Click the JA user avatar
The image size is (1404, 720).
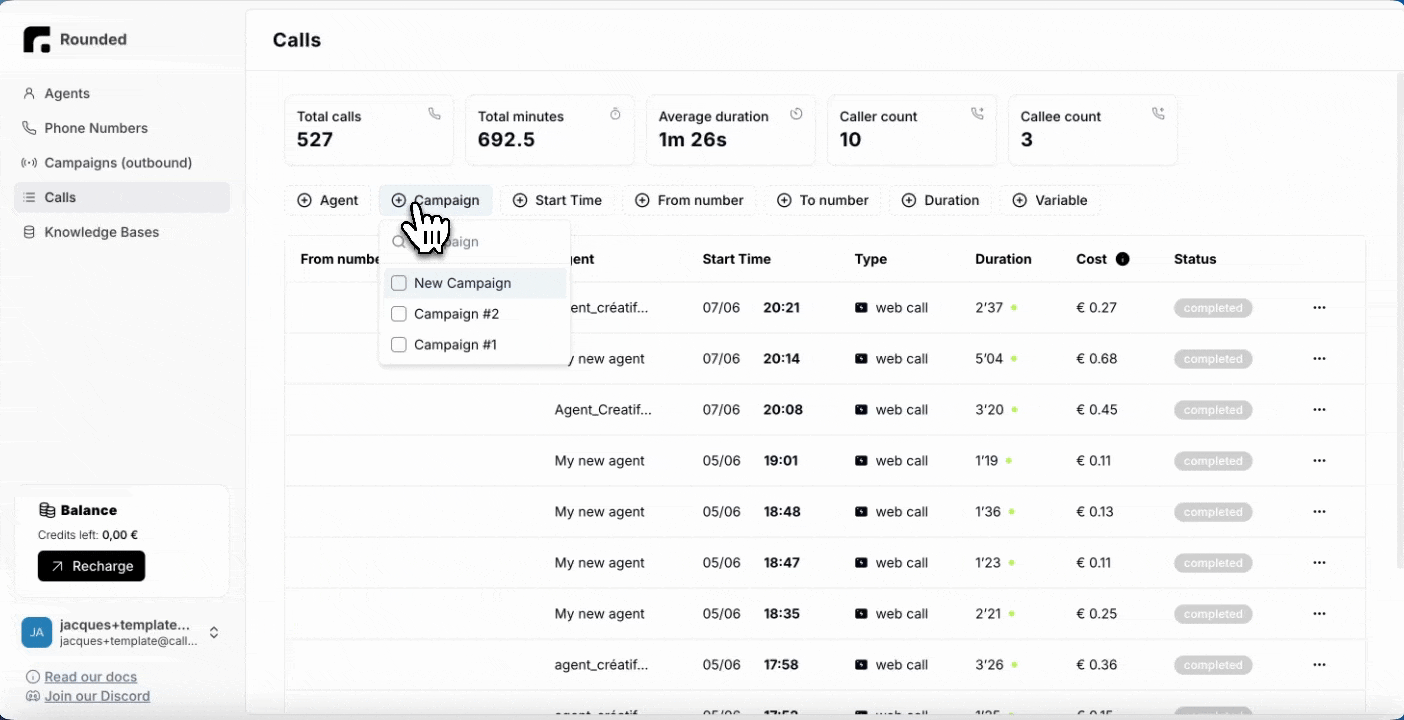tap(37, 632)
